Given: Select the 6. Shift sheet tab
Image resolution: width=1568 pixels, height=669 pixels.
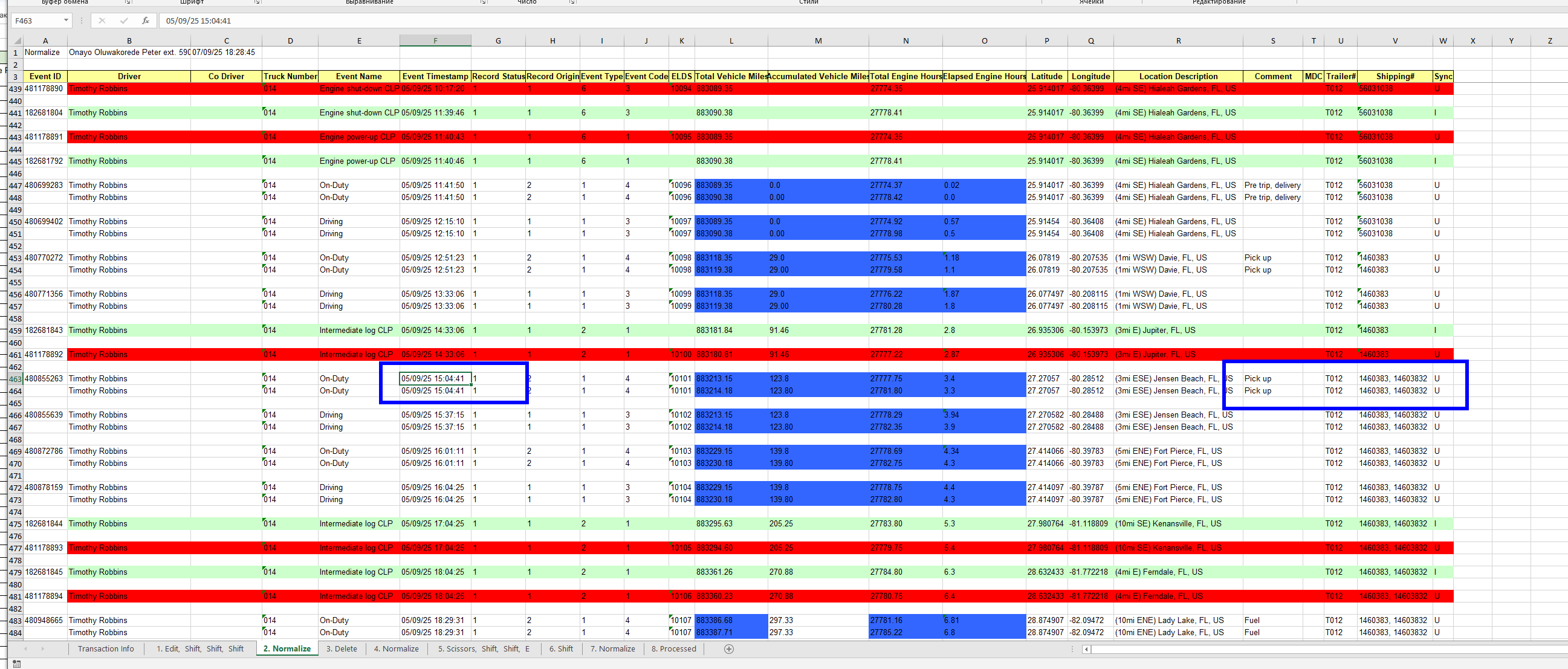Looking at the screenshot, I should coord(560,649).
